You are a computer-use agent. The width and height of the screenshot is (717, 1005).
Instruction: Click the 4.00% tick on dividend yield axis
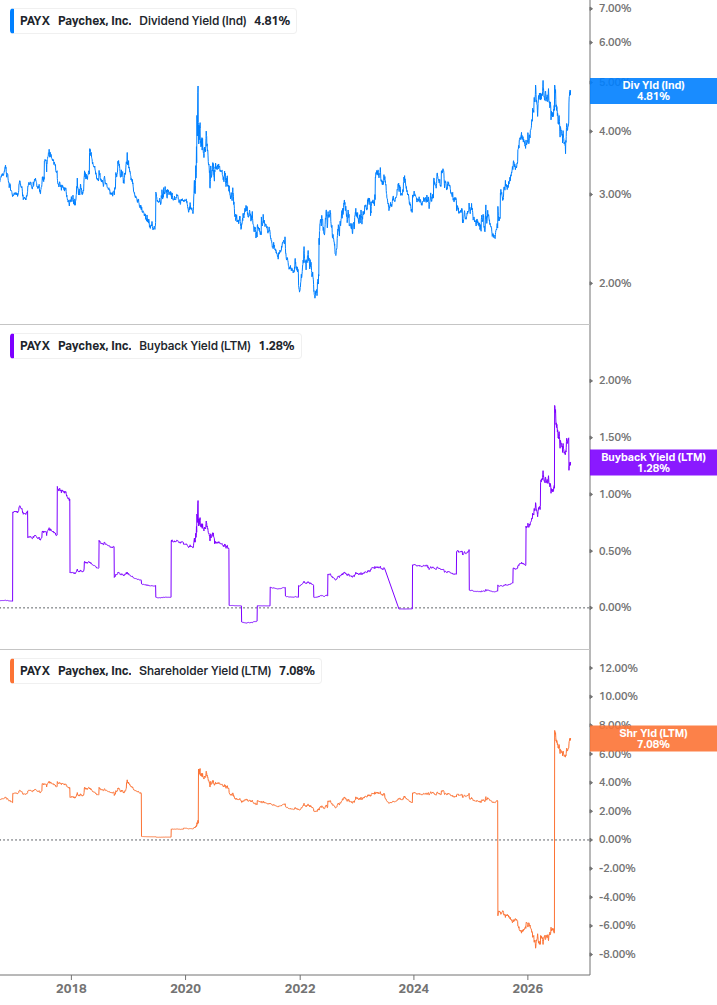[614, 131]
